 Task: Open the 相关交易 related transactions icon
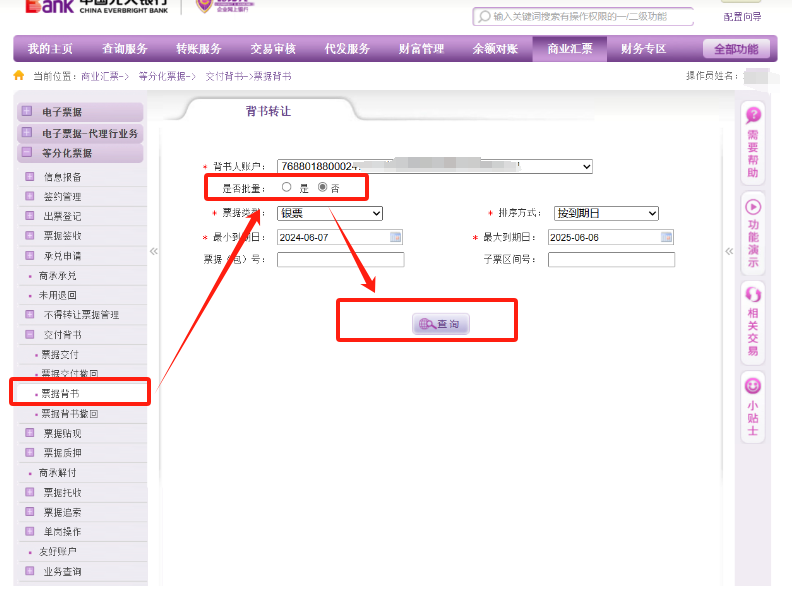753,294
